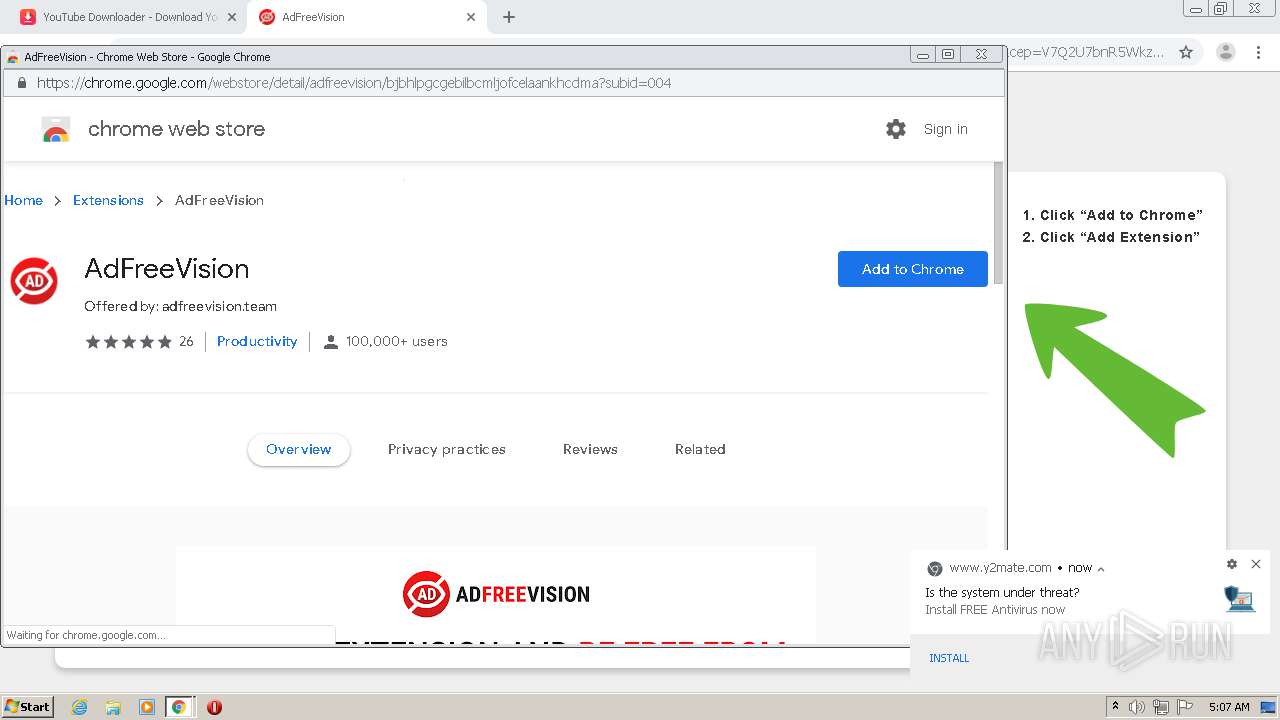Viewport: 1280px width, 720px height.
Task: Dismiss the y2mate notification
Action: pos(1256,564)
